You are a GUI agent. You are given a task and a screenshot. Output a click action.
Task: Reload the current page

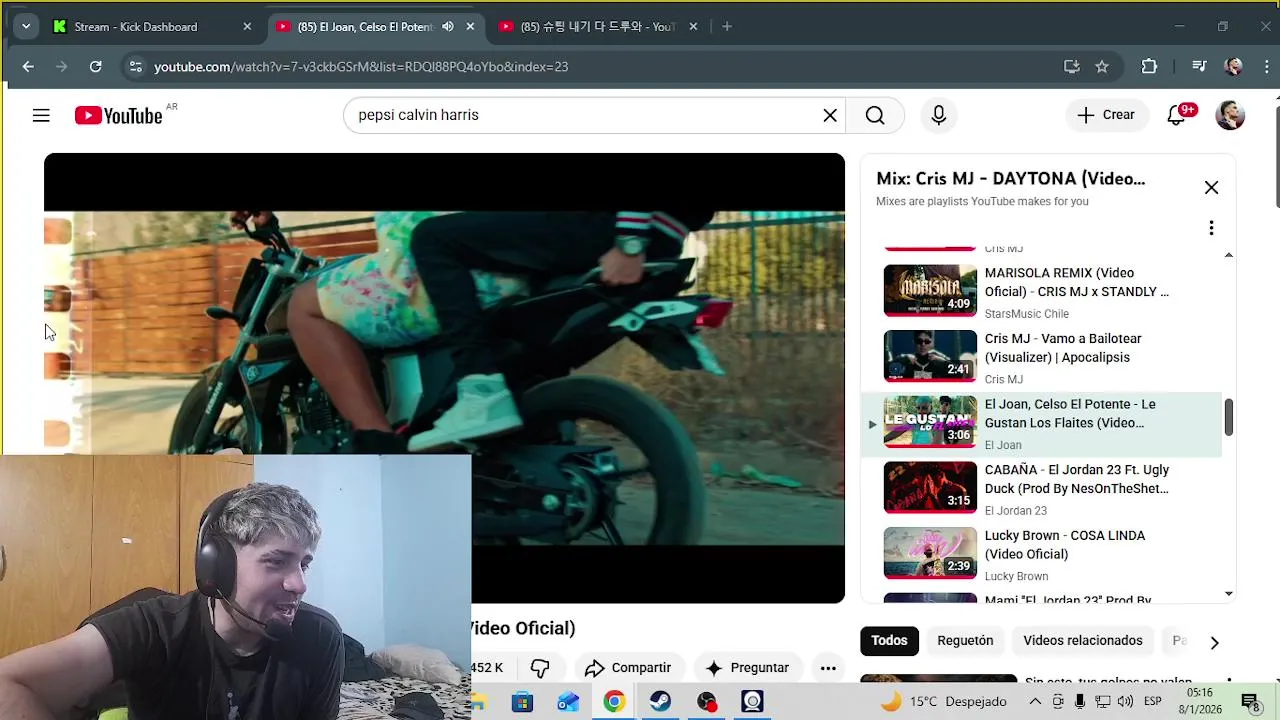tap(95, 67)
